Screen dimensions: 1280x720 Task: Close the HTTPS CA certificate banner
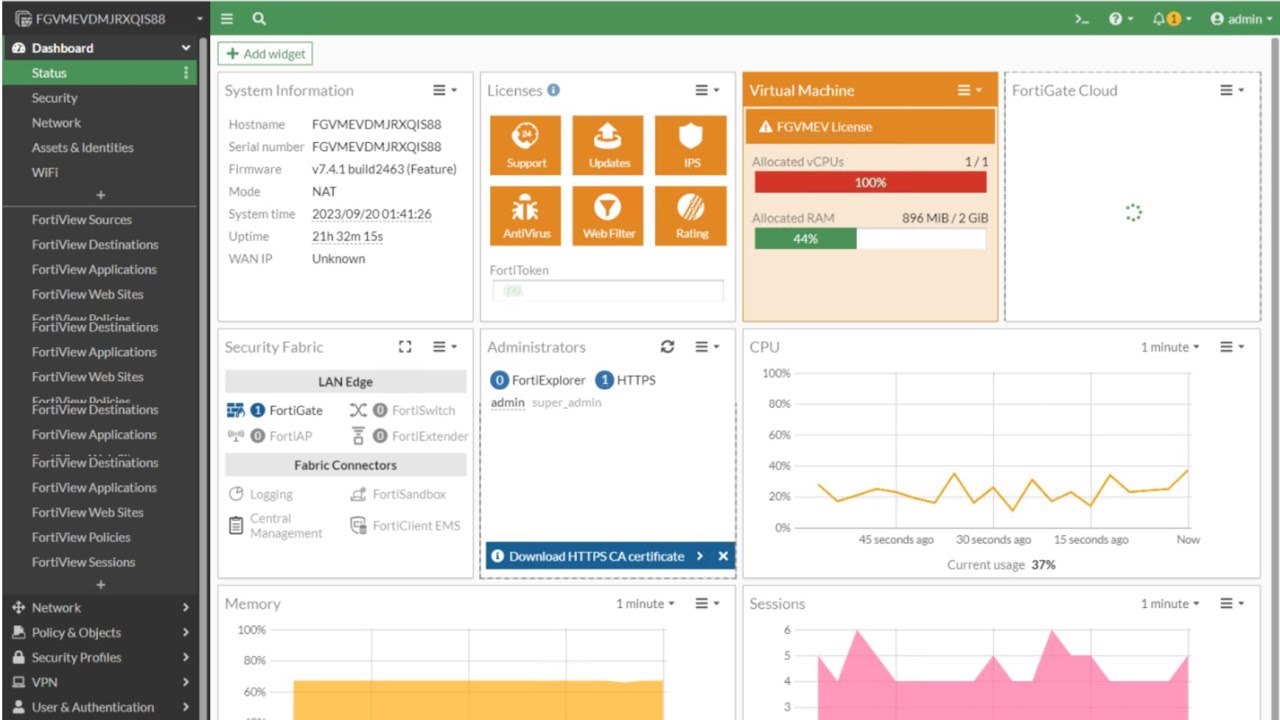pos(723,556)
